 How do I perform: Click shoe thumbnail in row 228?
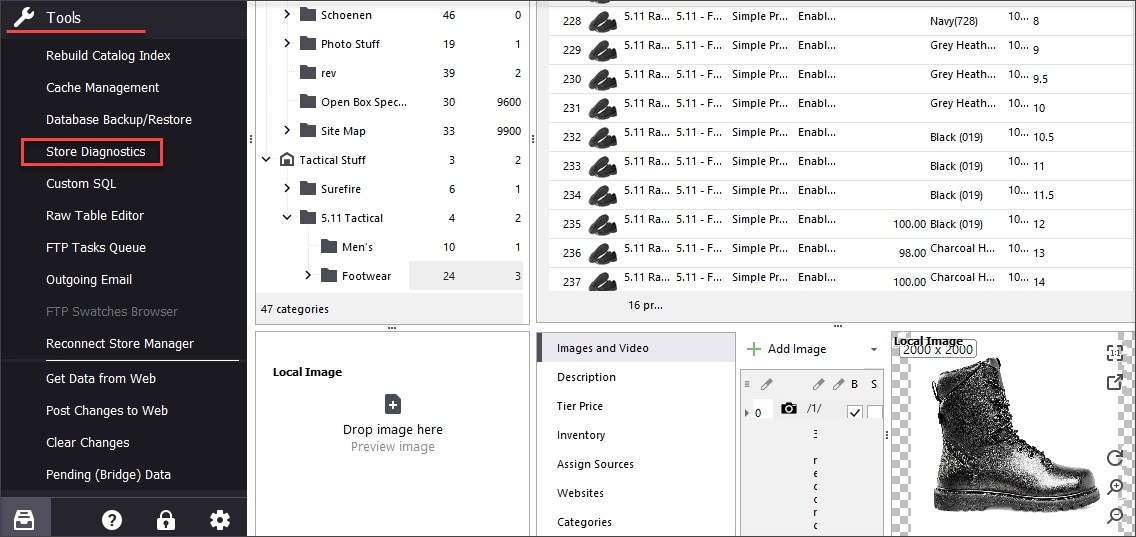pyautogui.click(x=603, y=21)
